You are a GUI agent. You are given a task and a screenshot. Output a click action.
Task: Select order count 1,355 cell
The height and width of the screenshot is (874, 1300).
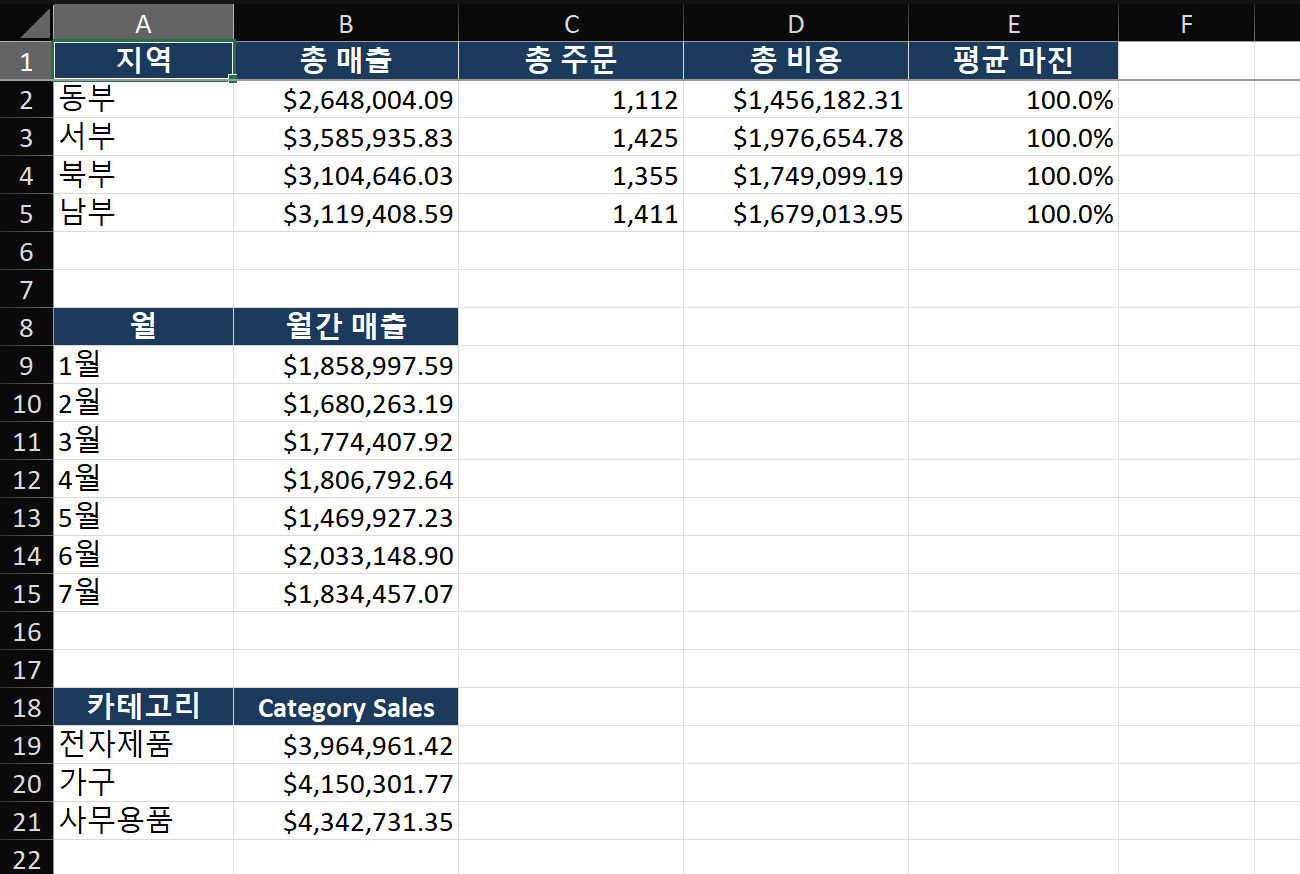coord(571,175)
